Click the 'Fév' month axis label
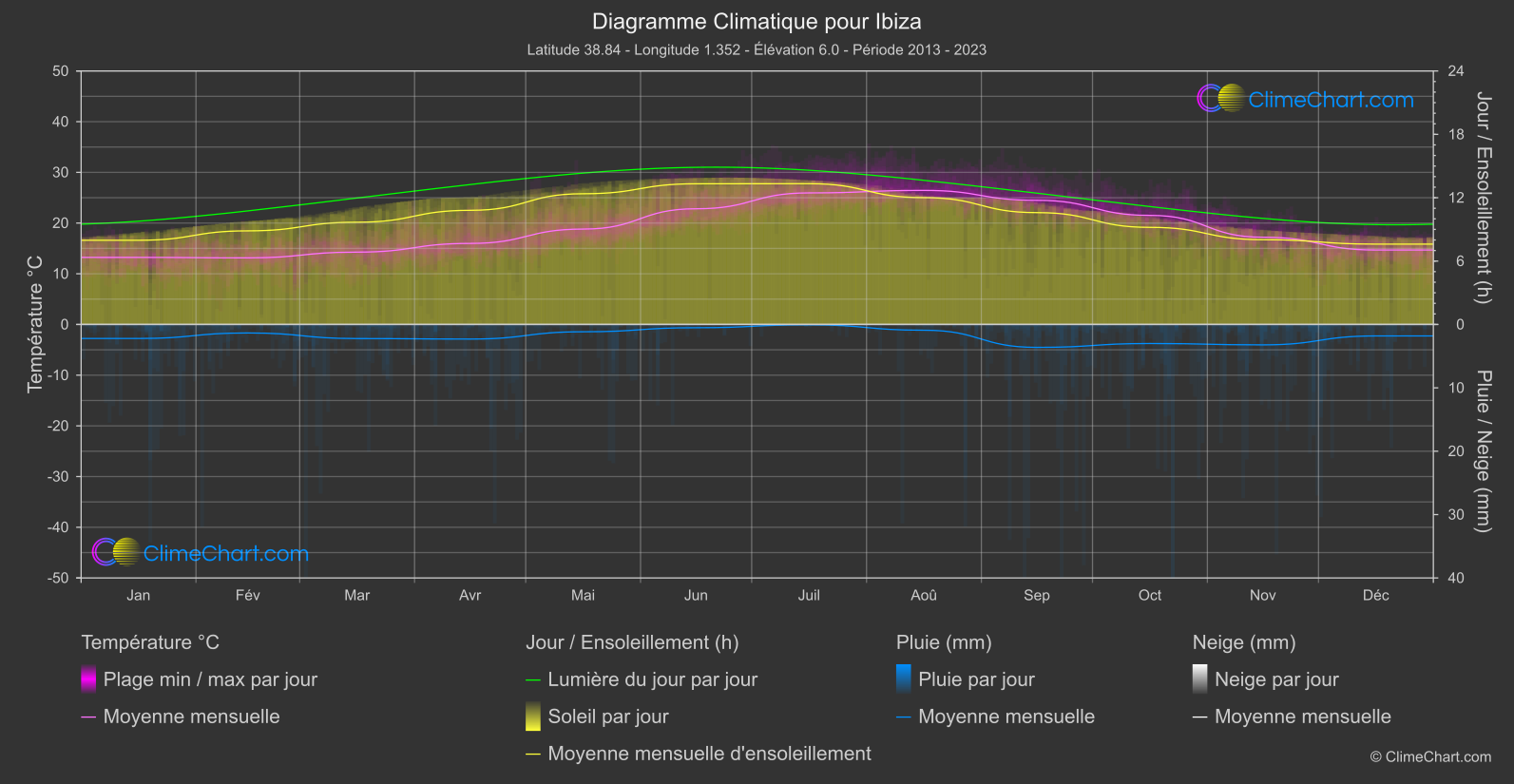The height and width of the screenshot is (784, 1514). coord(248,595)
